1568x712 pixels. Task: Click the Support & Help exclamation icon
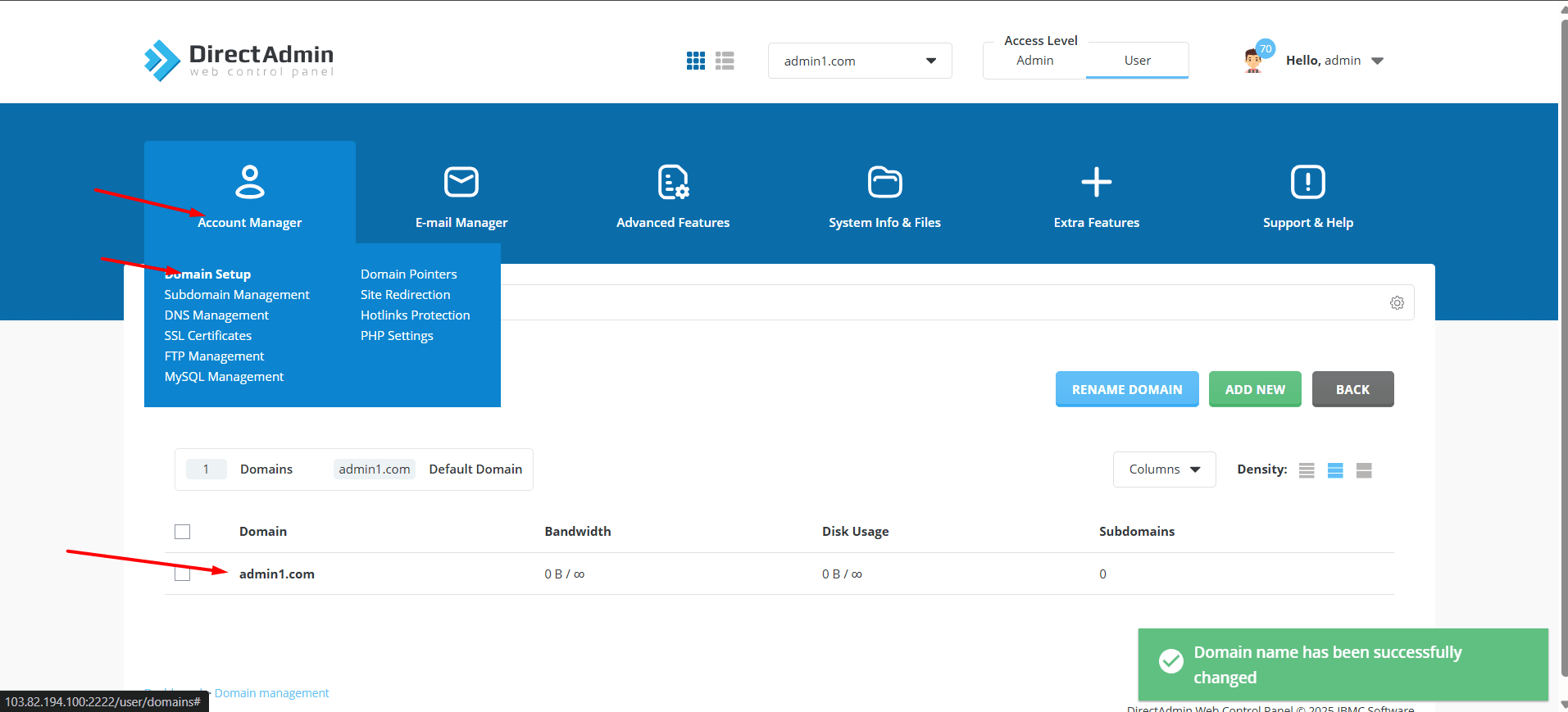[x=1307, y=182]
